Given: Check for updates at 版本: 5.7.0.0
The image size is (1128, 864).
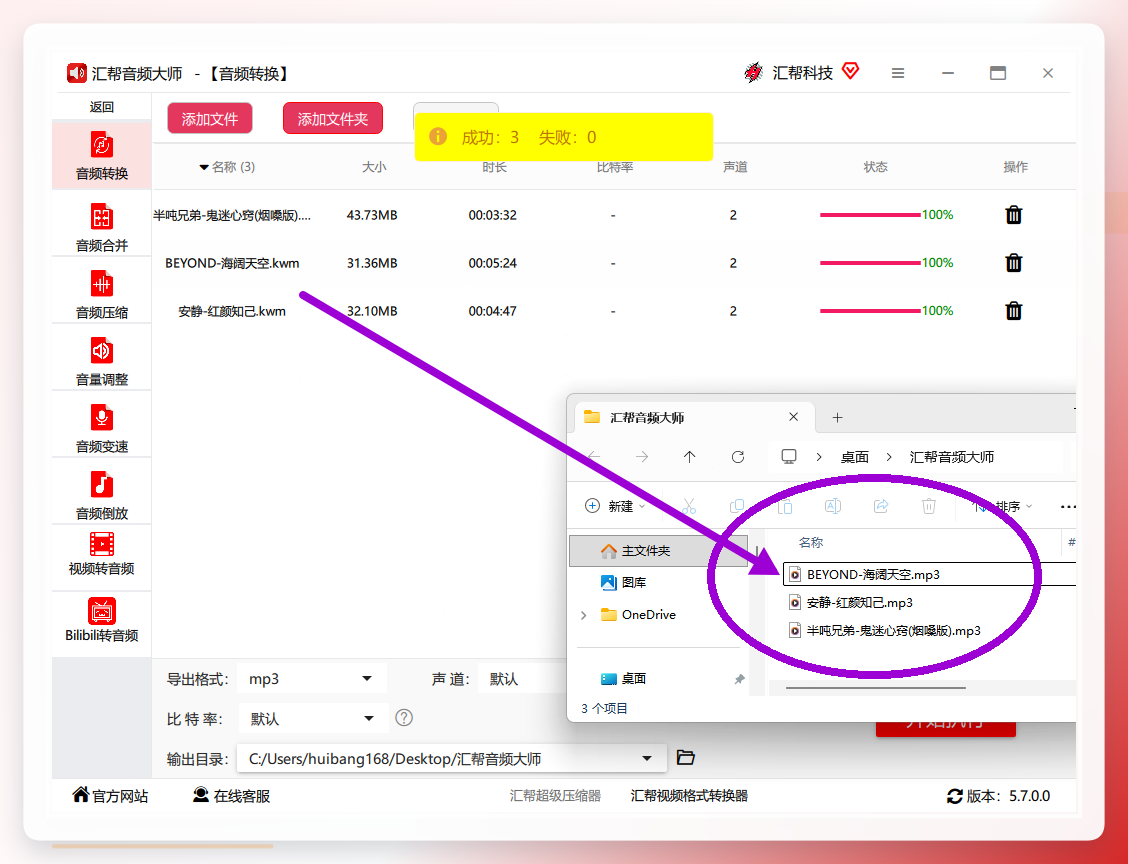Looking at the screenshot, I should coord(999,796).
